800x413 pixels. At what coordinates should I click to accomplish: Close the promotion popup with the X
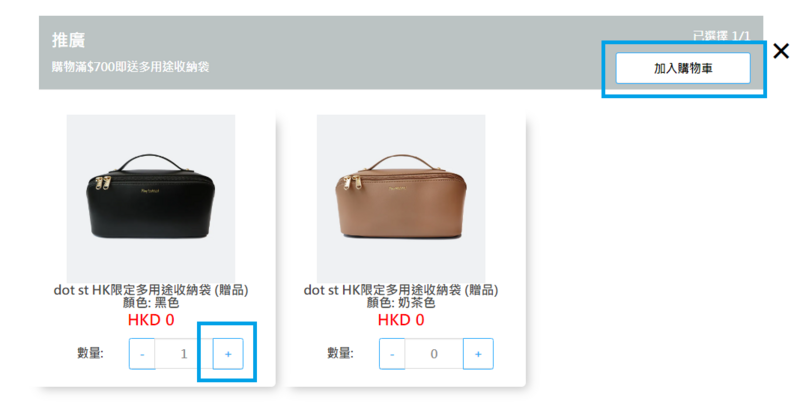[x=781, y=51]
